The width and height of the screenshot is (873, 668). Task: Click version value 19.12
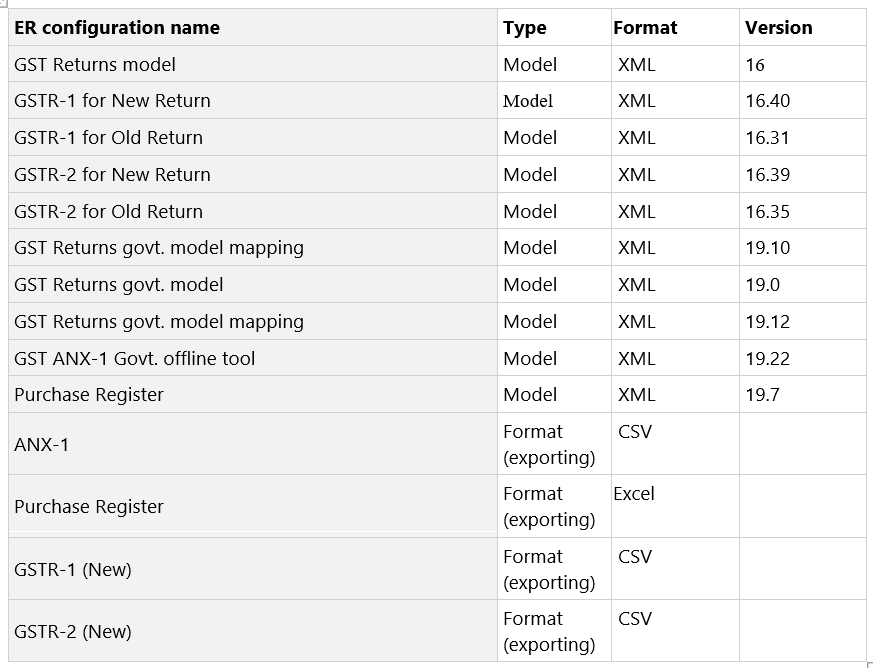(x=767, y=322)
